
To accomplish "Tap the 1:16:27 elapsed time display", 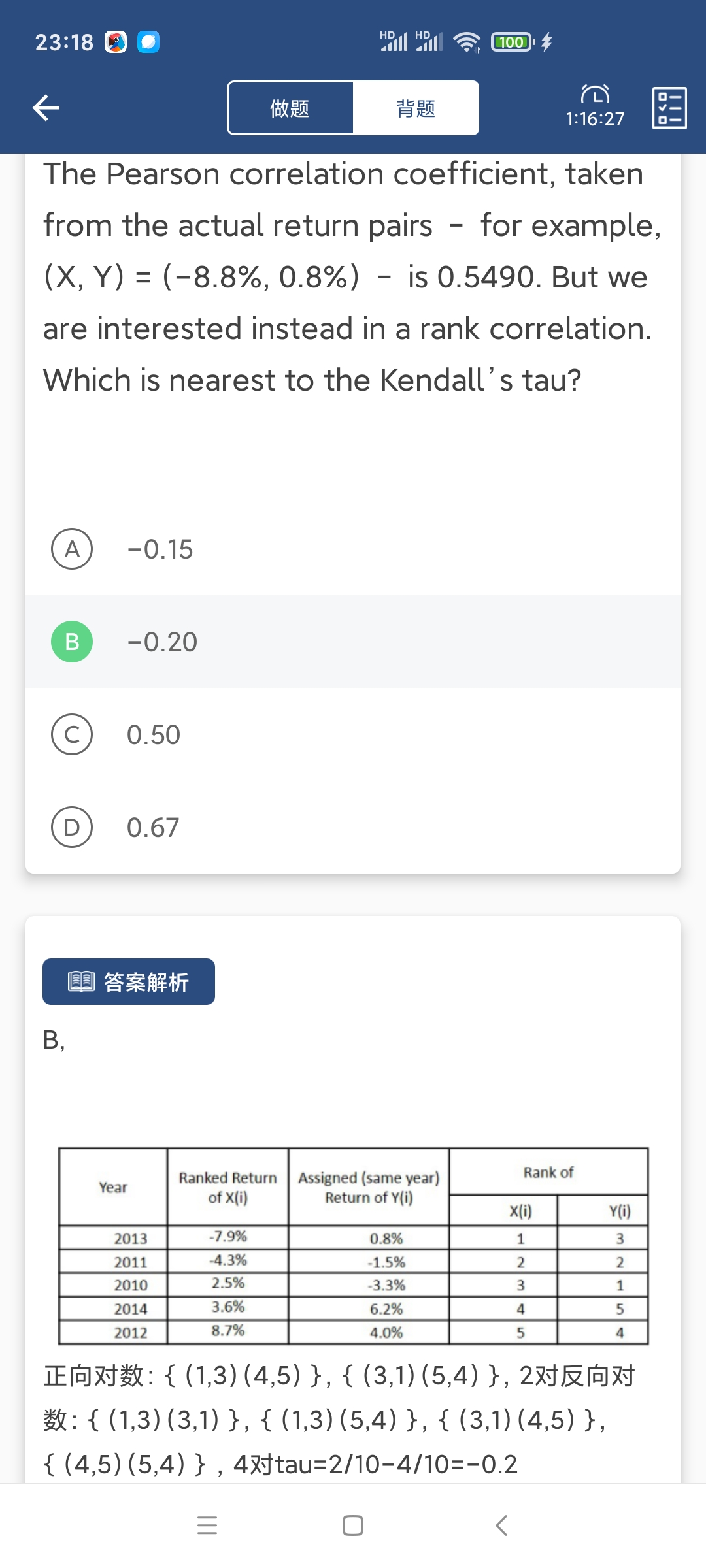I will coord(595,119).
